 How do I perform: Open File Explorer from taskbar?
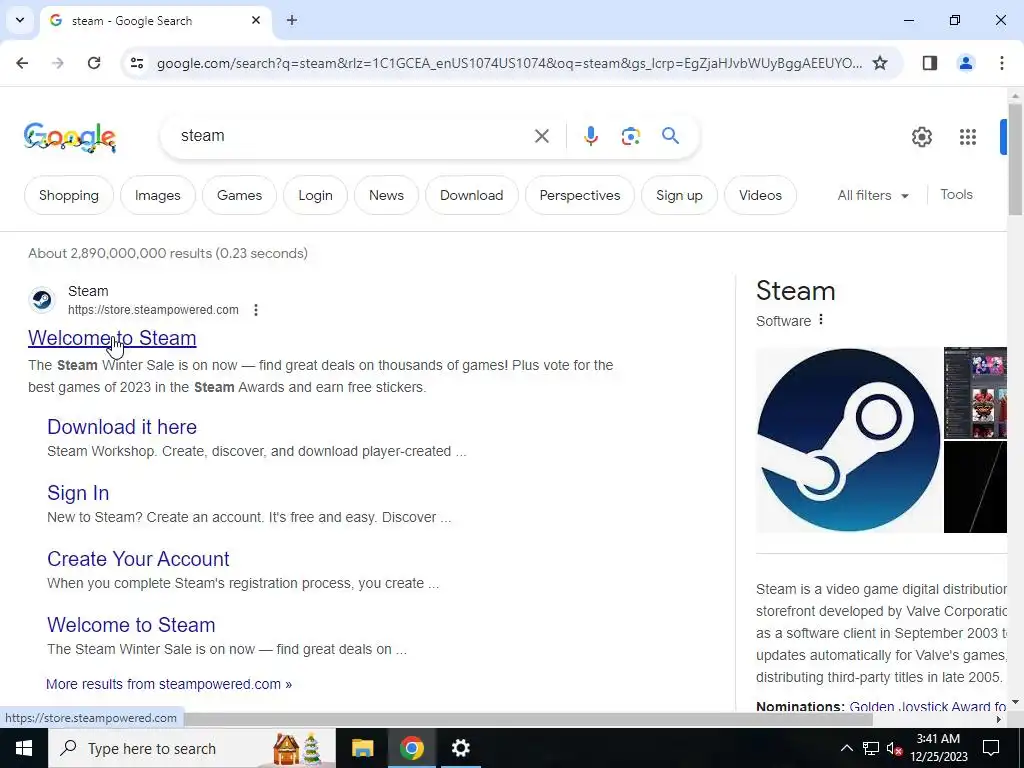click(362, 748)
